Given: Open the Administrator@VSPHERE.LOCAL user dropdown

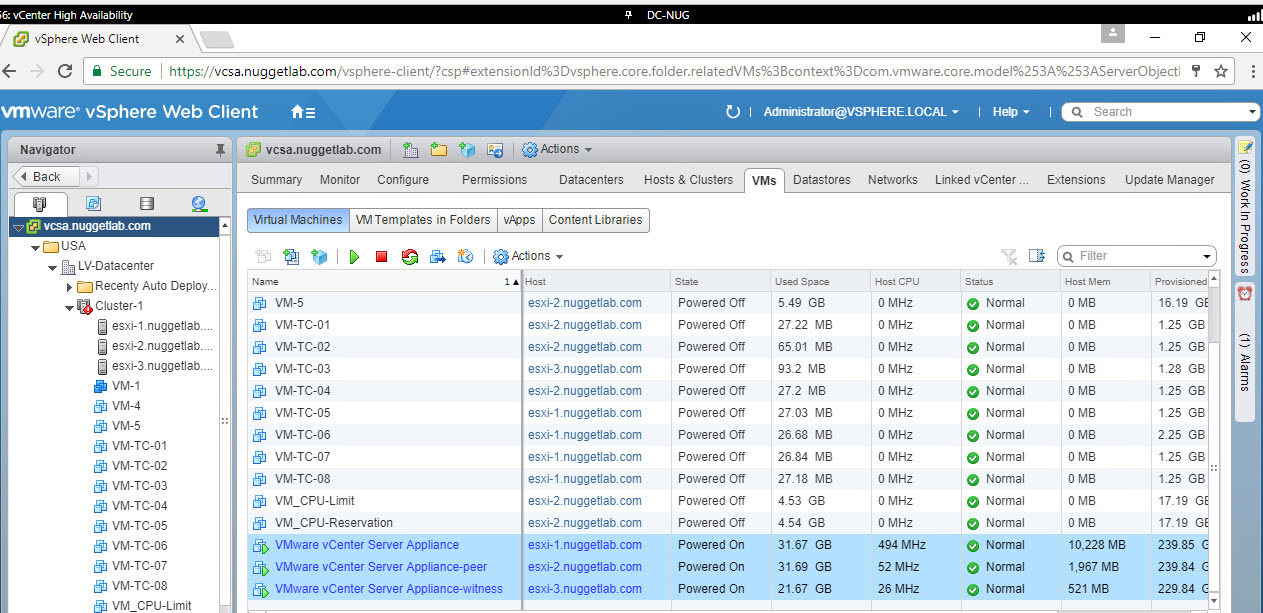Looking at the screenshot, I should click(x=860, y=112).
